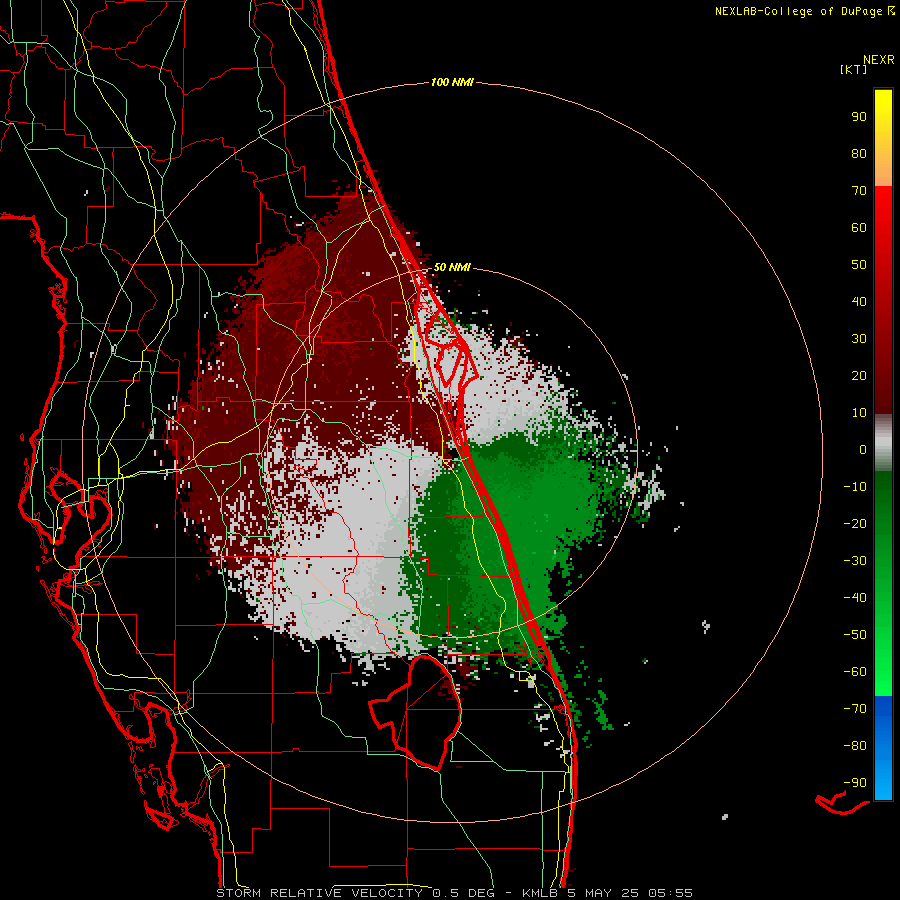Click the 30 value on velocity scale

click(859, 339)
